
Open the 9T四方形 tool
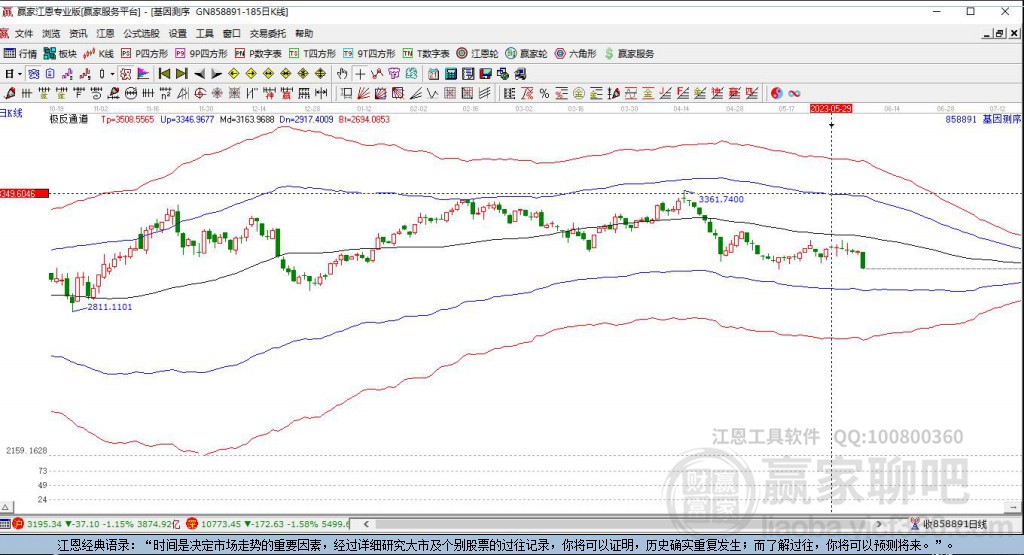pyautogui.click(x=369, y=54)
